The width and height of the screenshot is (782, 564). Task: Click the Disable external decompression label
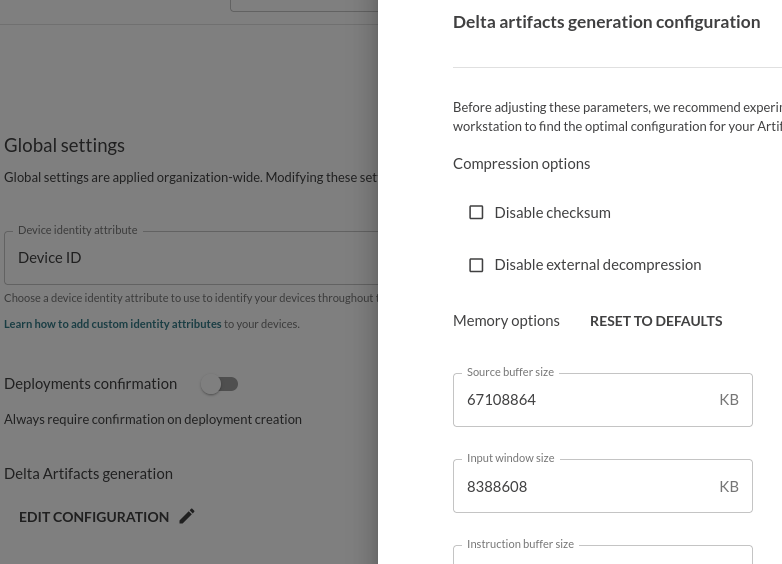tap(597, 265)
